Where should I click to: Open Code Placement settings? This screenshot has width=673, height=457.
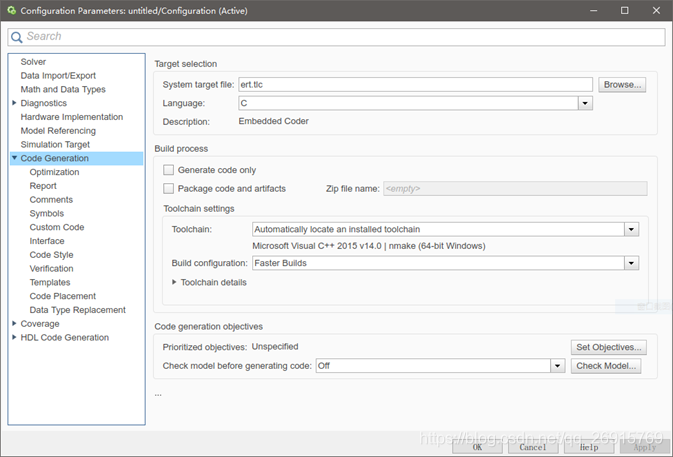click(63, 296)
